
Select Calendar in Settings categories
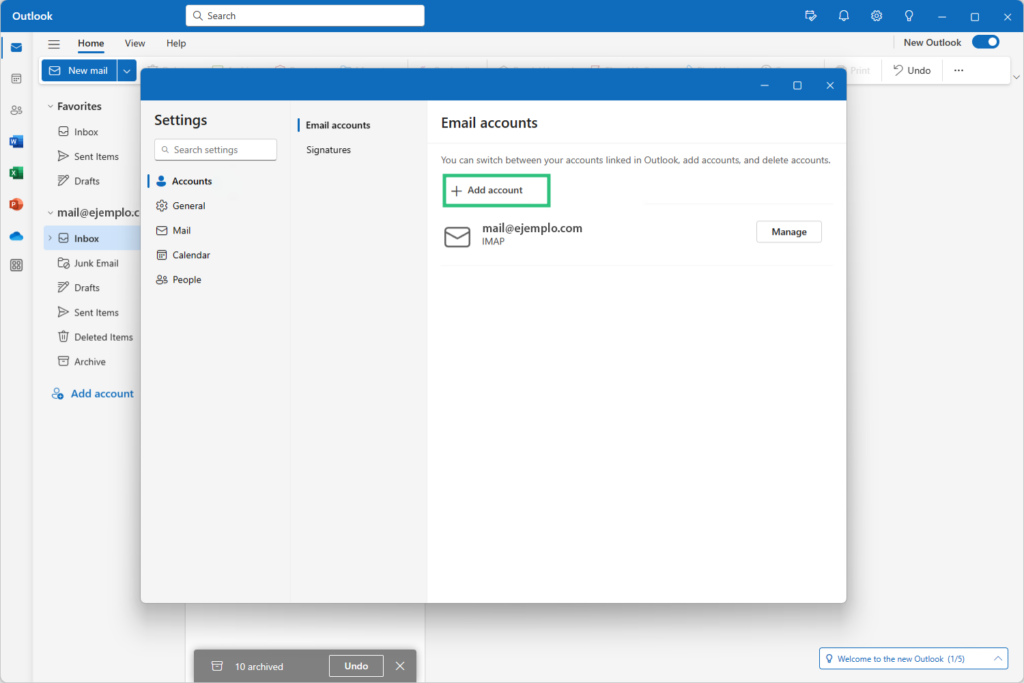(190, 255)
